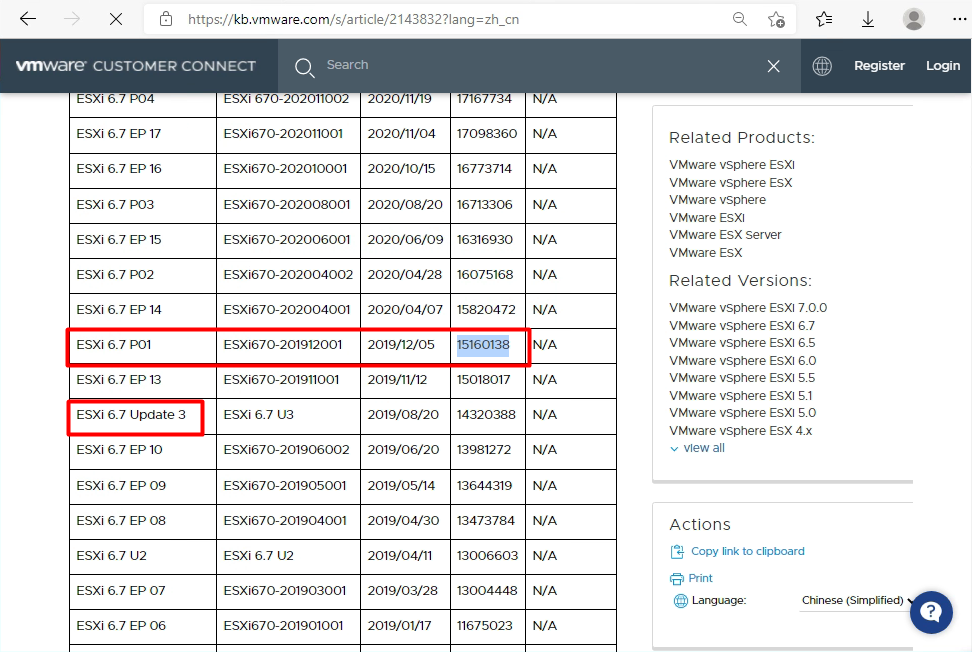Viewport: 972px width, 652px height.
Task: Open the globe language selector
Action: pyautogui.click(x=822, y=66)
